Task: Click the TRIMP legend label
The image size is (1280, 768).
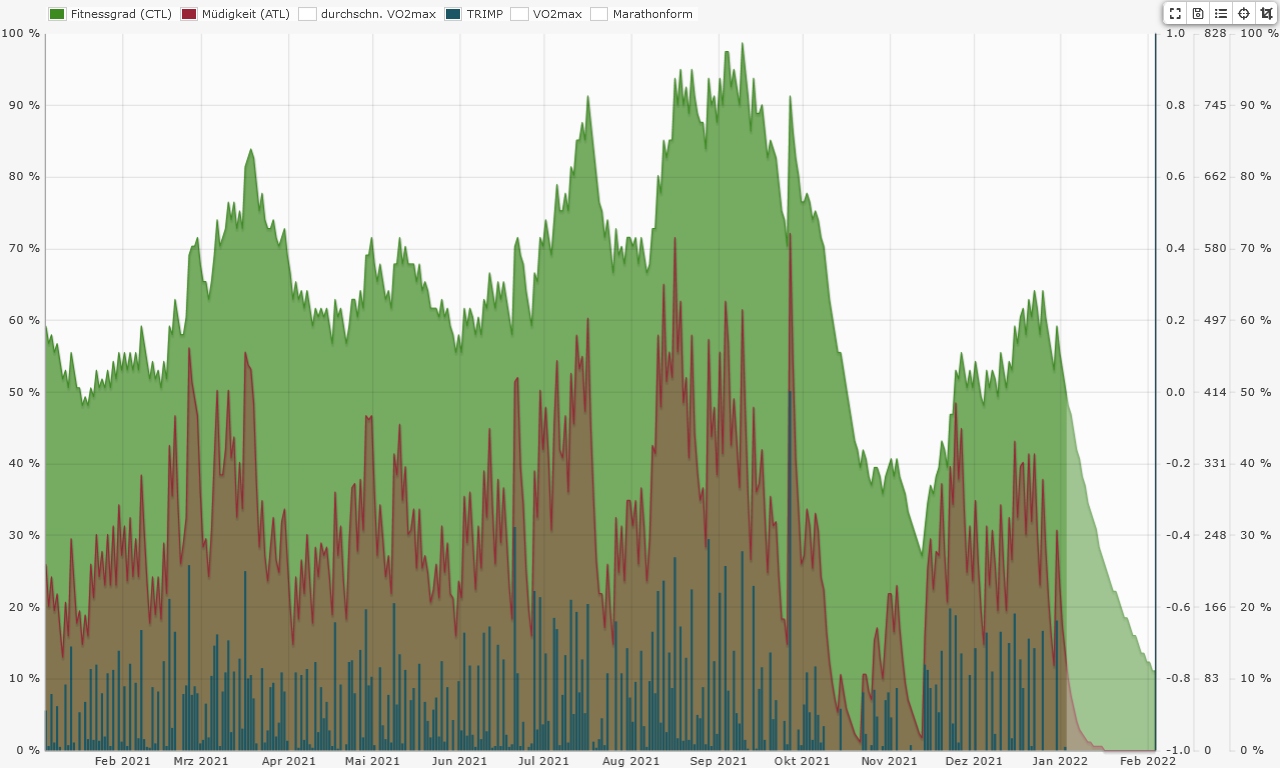Action: (x=485, y=14)
